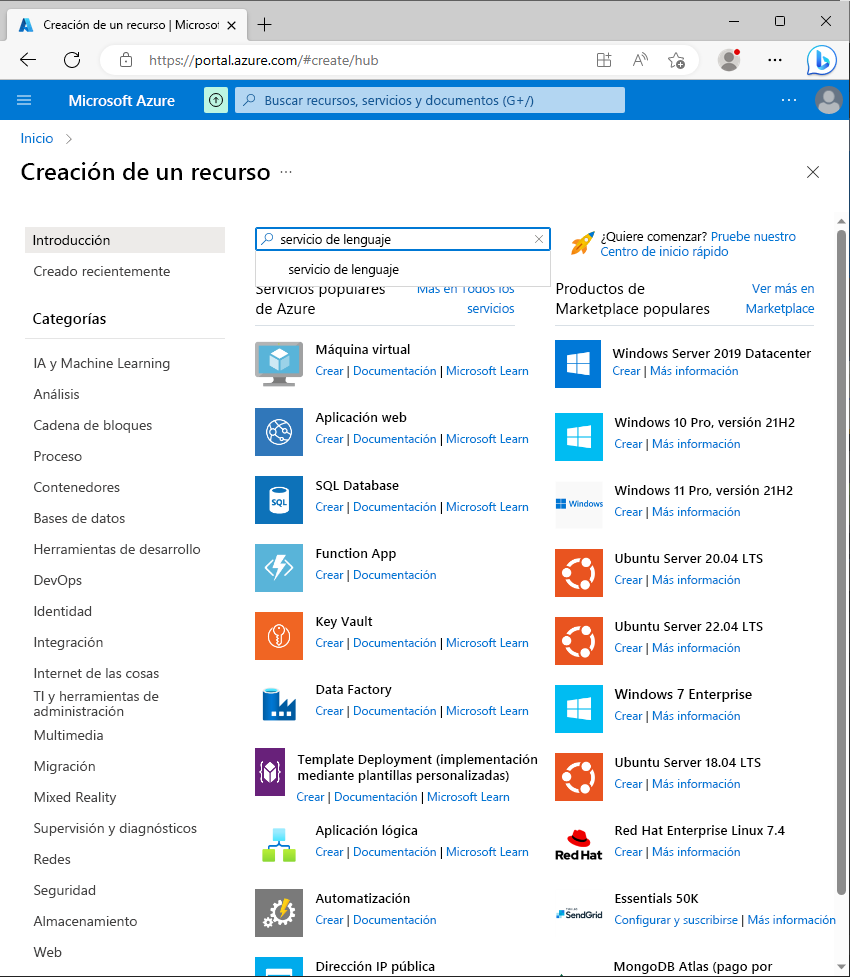Screen dimensions: 850x977
Task: Close the Creación de un recurso blade
Action: point(813,172)
